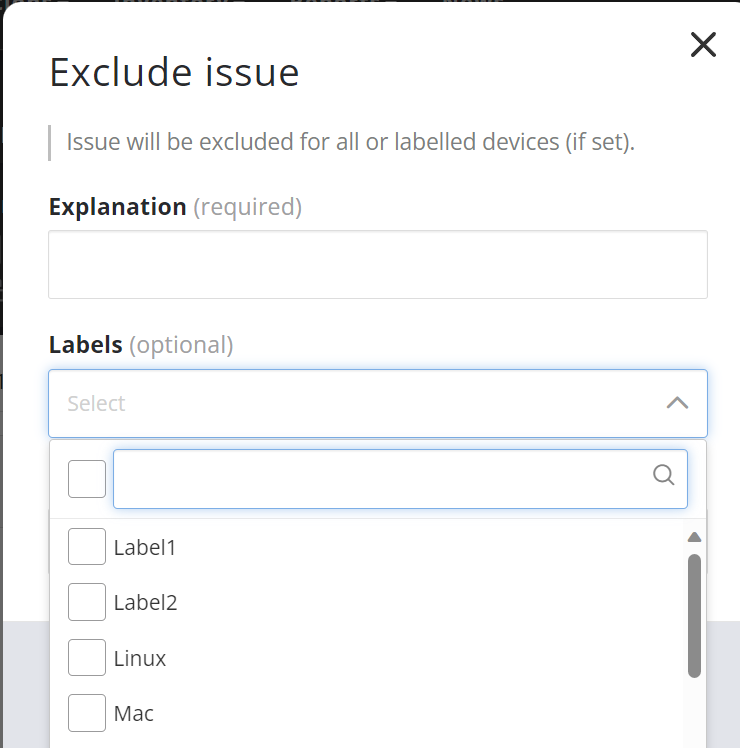Open the Labels Select combo box

click(x=350, y=403)
